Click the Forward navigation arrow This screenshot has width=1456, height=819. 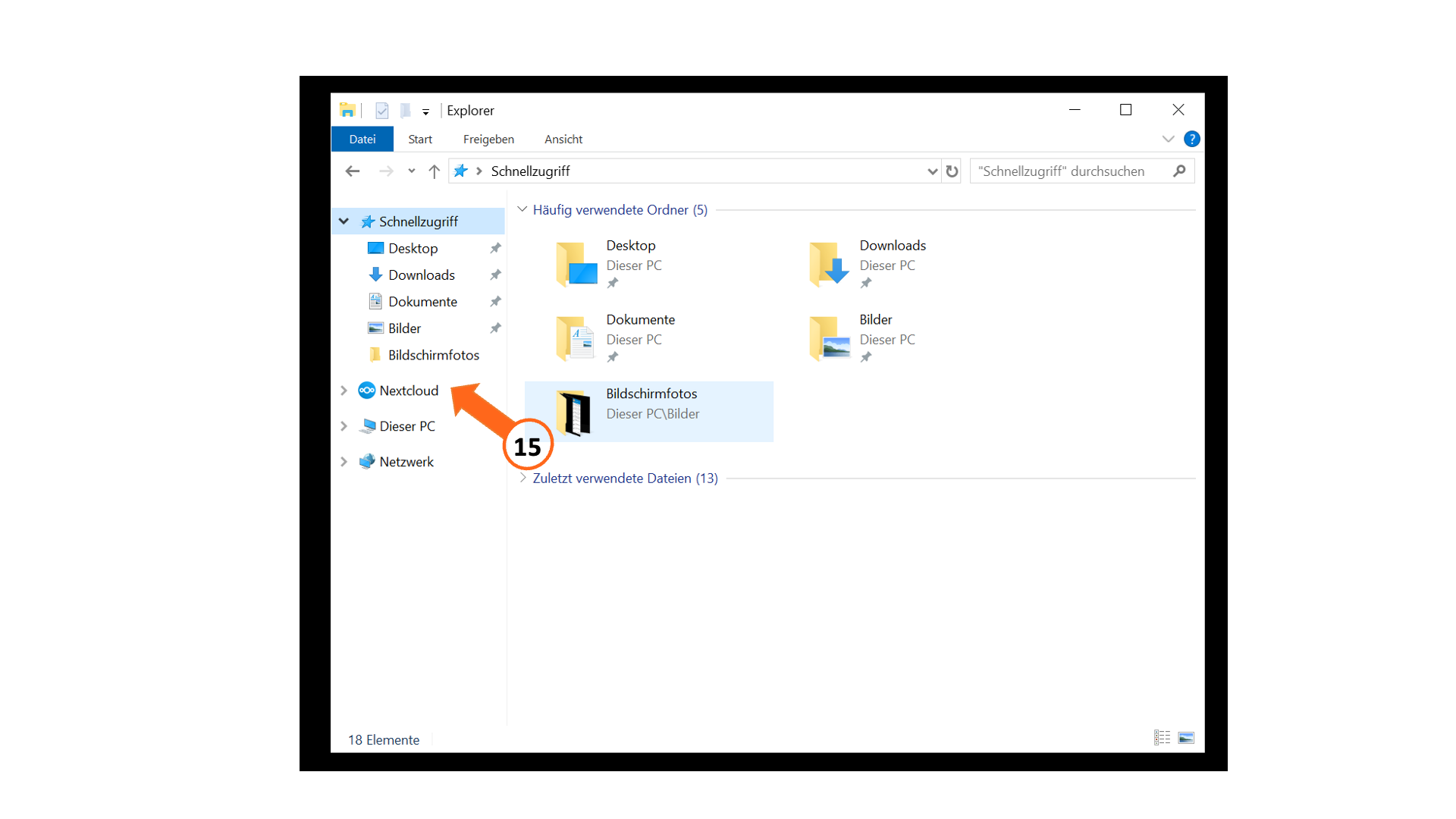coord(386,171)
